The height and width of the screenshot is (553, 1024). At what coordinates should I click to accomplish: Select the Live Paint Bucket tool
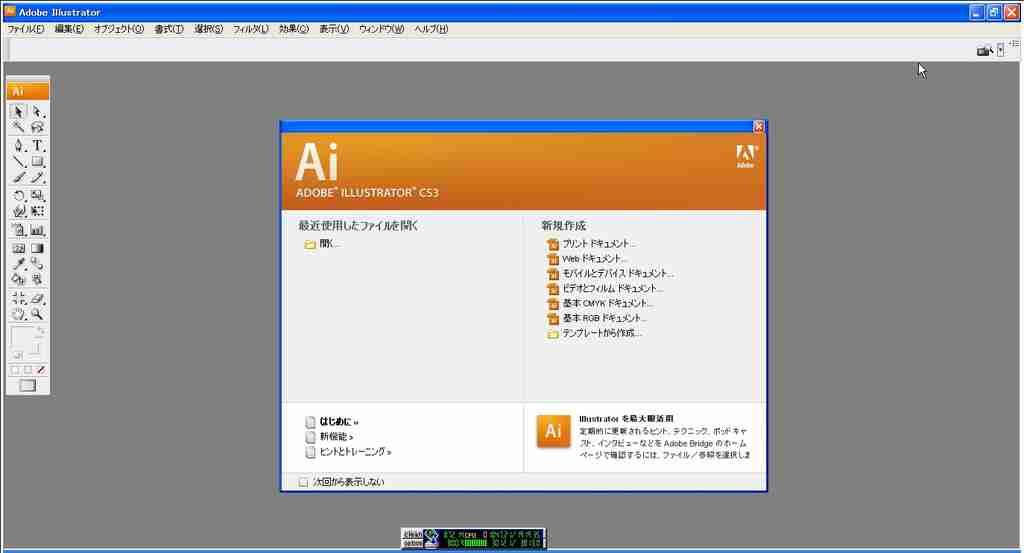pyautogui.click(x=18, y=279)
